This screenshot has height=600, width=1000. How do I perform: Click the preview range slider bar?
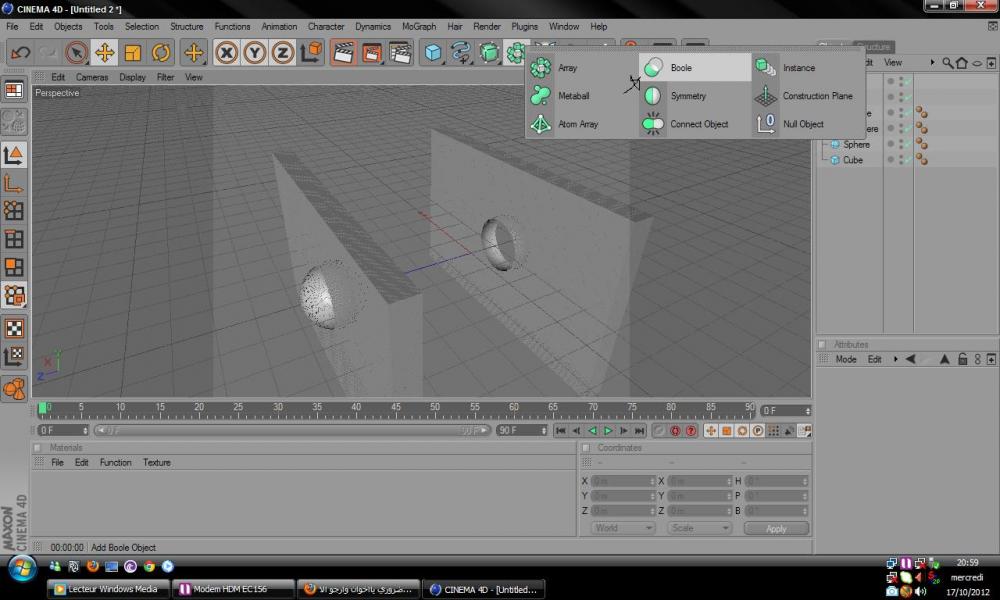pyautogui.click(x=293, y=430)
